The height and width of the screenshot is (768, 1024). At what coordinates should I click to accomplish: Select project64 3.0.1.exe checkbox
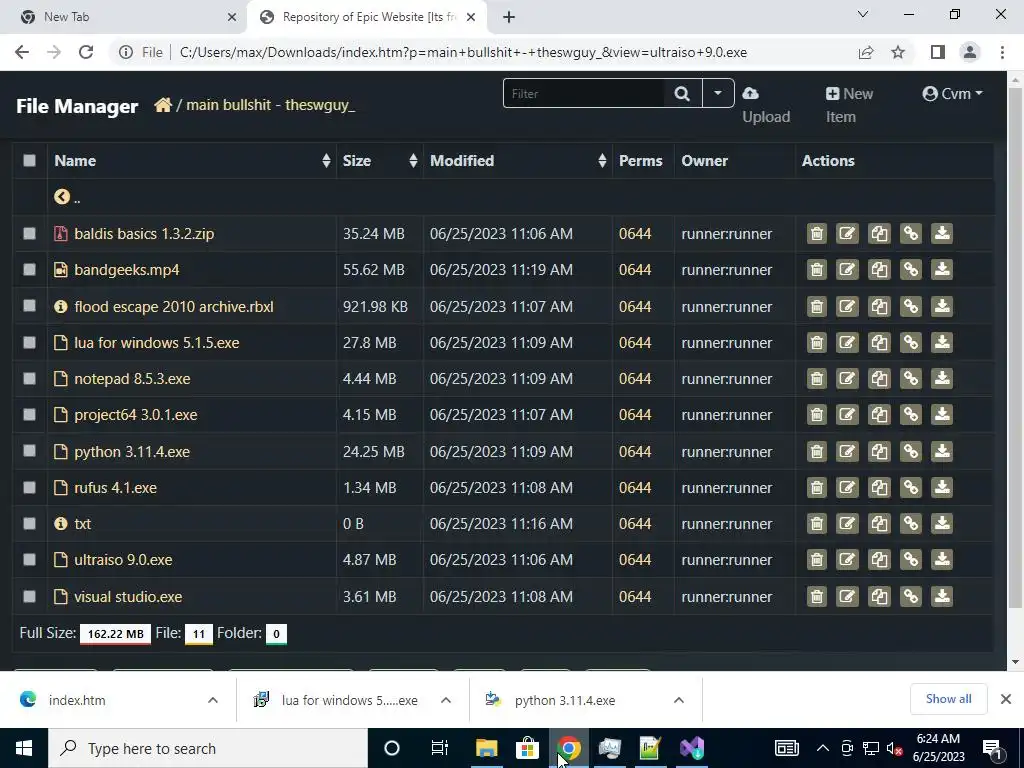(x=29, y=415)
